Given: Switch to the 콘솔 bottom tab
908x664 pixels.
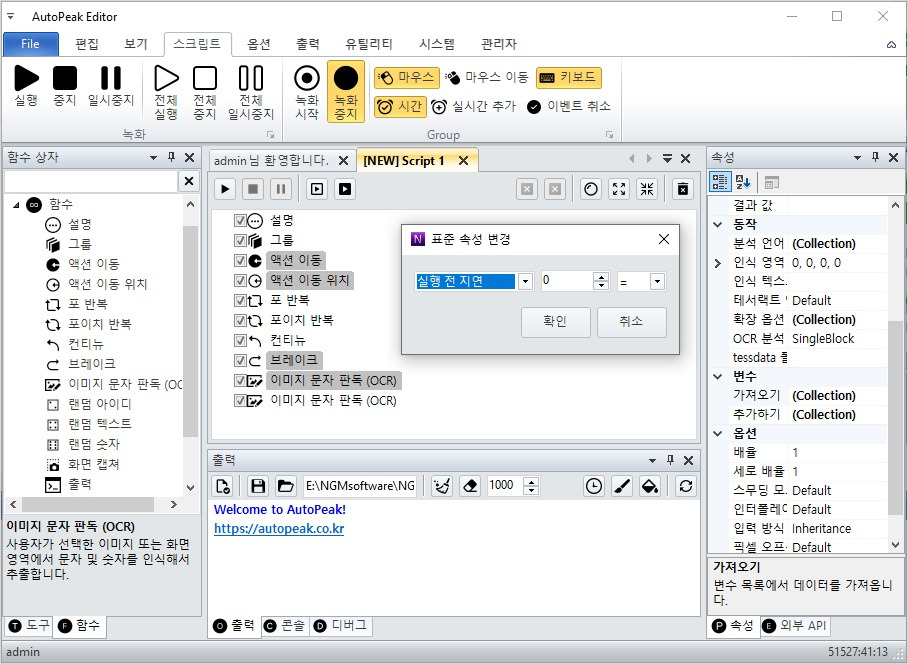Looking at the screenshot, I should click(x=285, y=626).
